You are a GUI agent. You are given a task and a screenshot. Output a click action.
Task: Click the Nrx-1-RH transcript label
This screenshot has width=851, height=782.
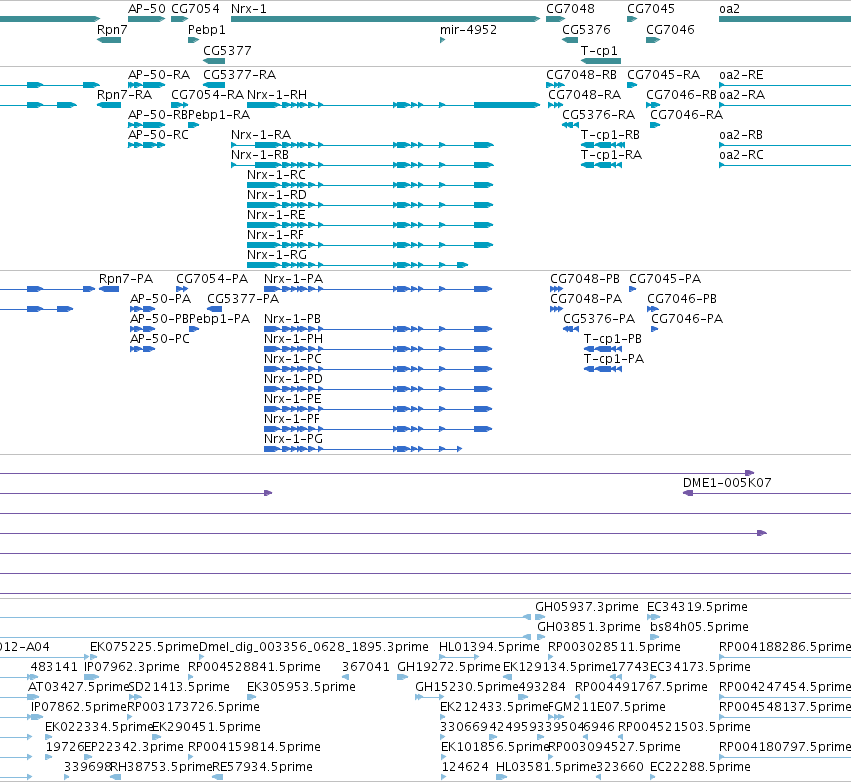(x=277, y=94)
